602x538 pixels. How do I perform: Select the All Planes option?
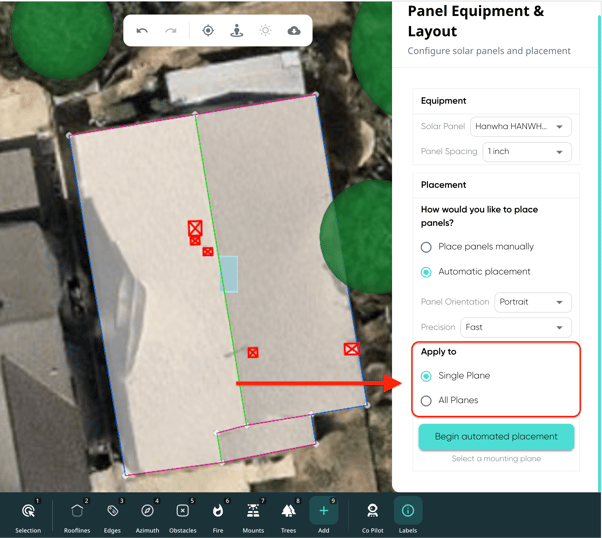(426, 401)
